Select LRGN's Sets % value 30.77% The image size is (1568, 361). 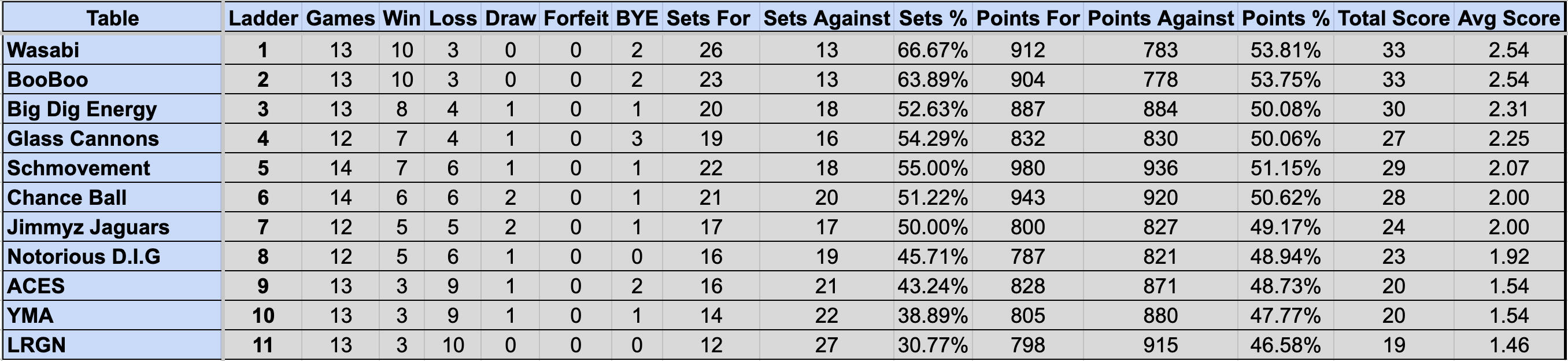click(933, 345)
